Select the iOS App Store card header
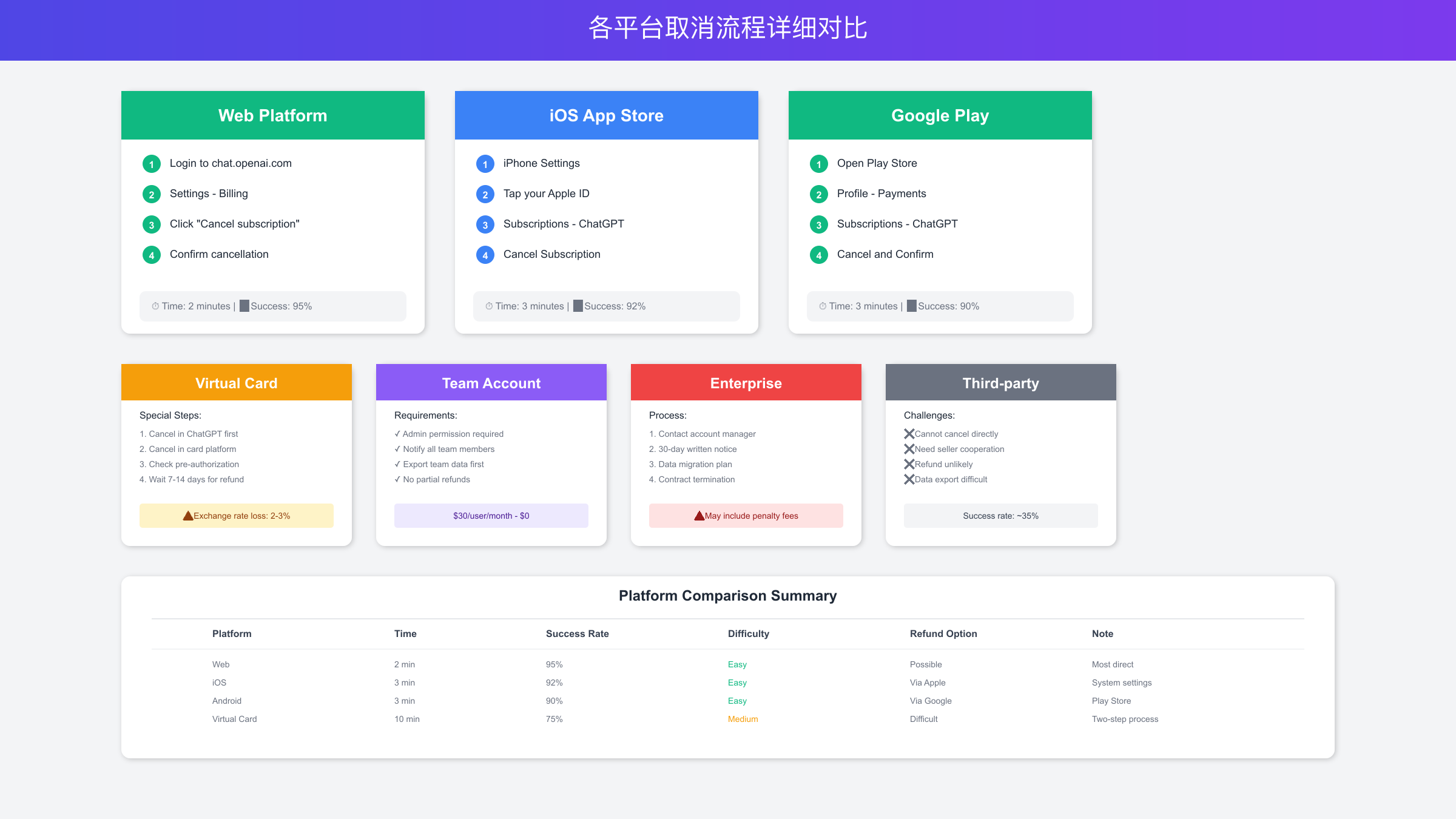This screenshot has height=819, width=1456. 607,115
